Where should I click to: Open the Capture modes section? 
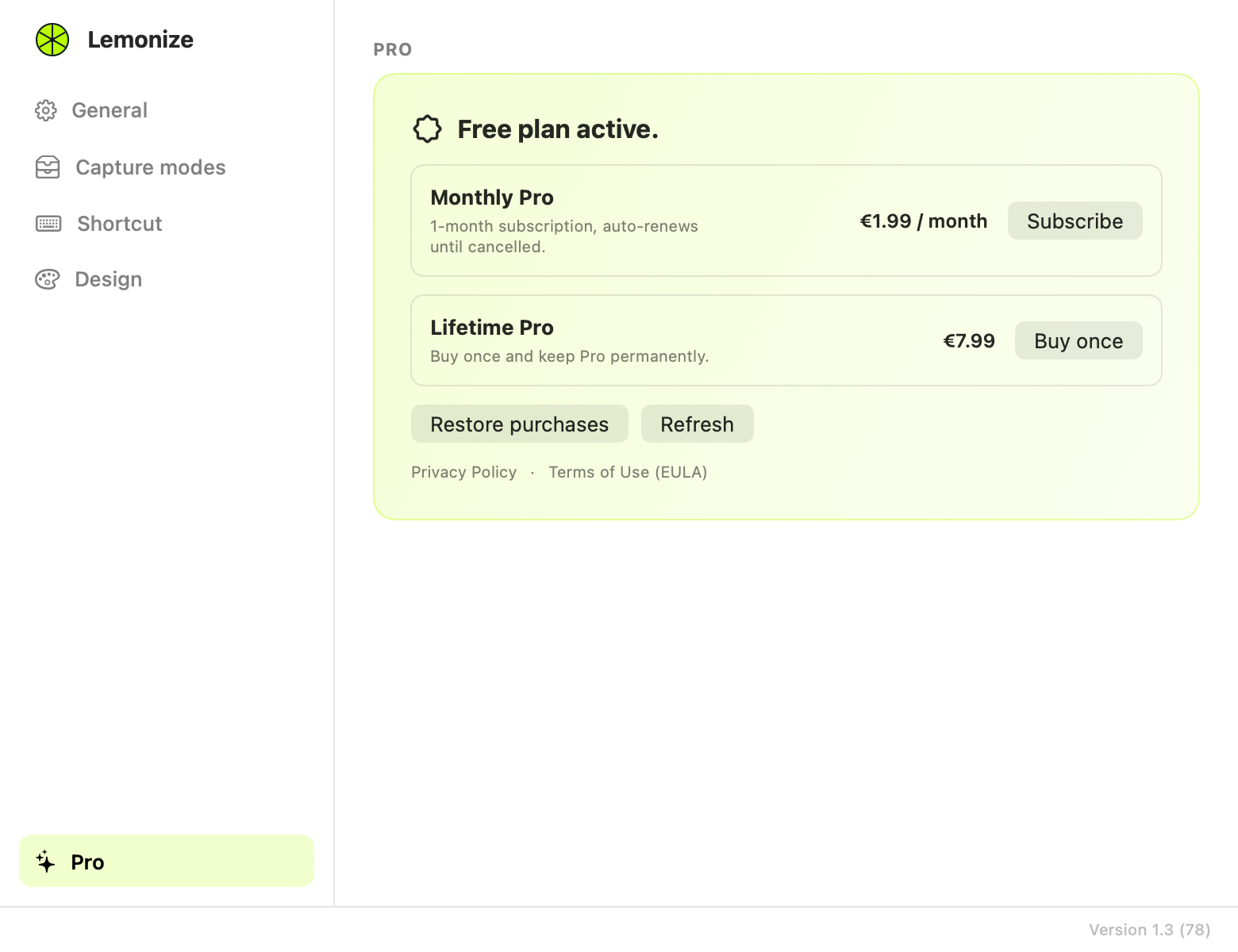point(167,167)
